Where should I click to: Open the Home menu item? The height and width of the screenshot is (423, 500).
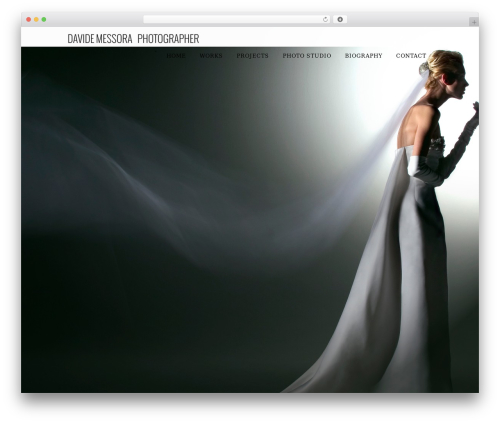[x=176, y=56]
